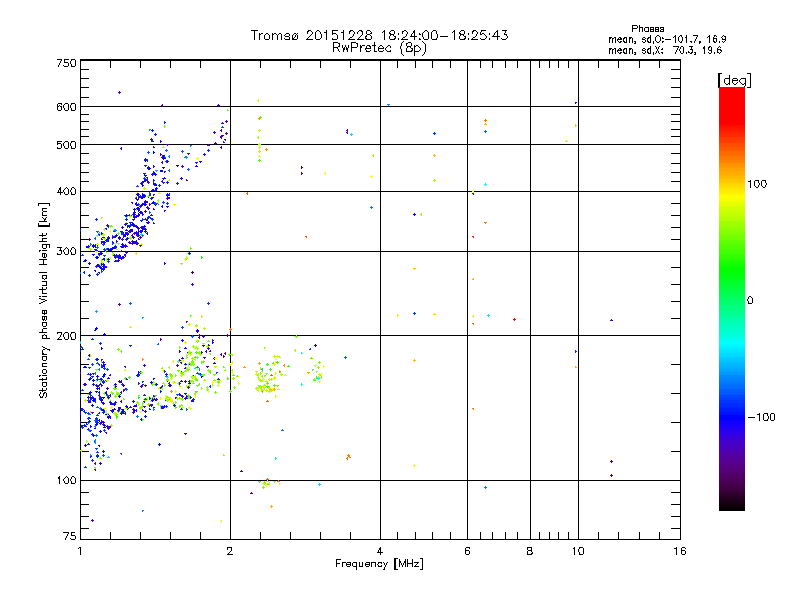Click the height axis tick label "100" on the left axis

tap(66, 481)
